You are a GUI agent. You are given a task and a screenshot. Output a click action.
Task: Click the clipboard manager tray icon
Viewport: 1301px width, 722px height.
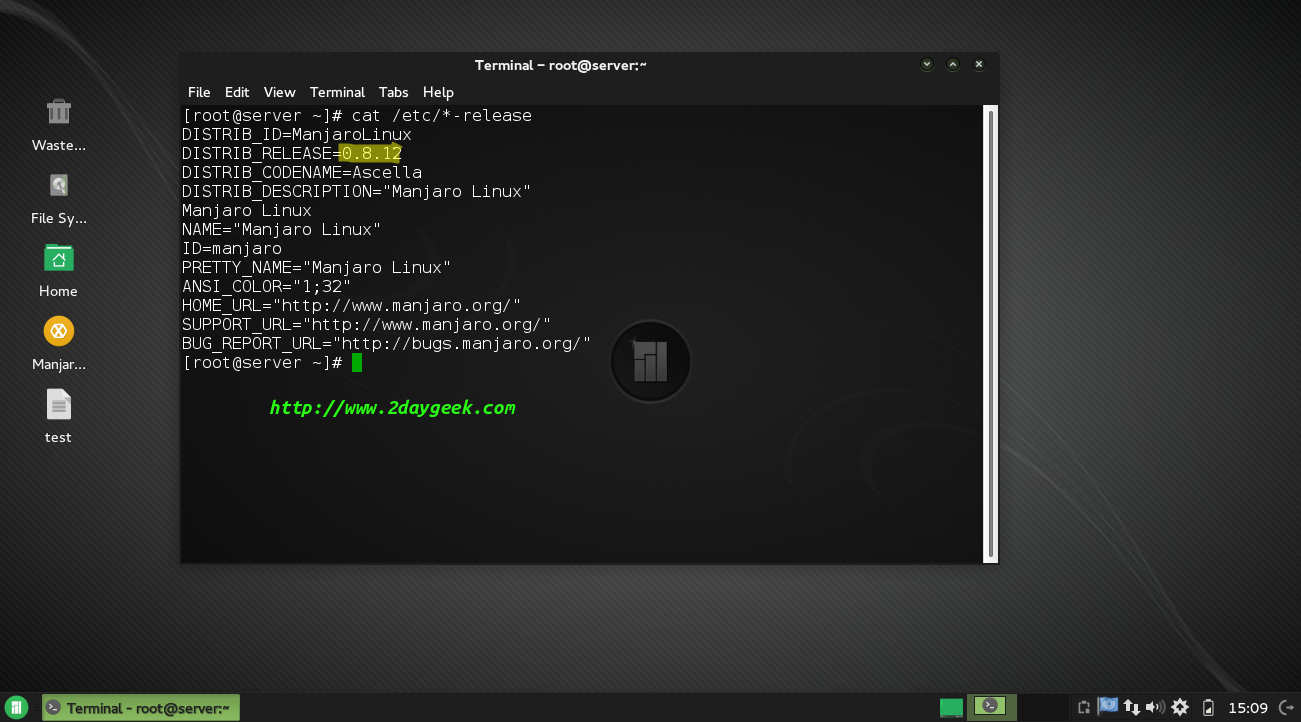[1084, 708]
